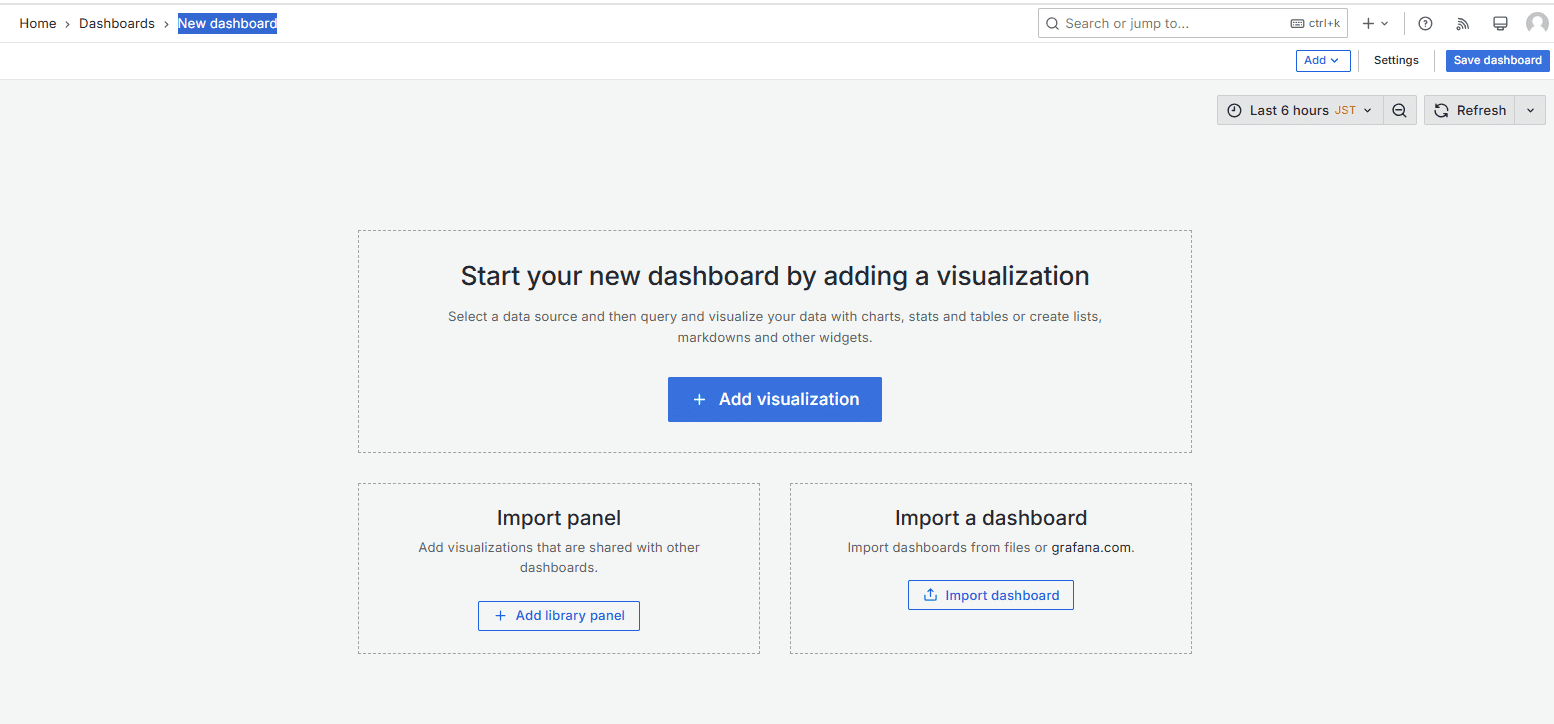Click the Add visualization button
The height and width of the screenshot is (724, 1554).
(x=775, y=399)
